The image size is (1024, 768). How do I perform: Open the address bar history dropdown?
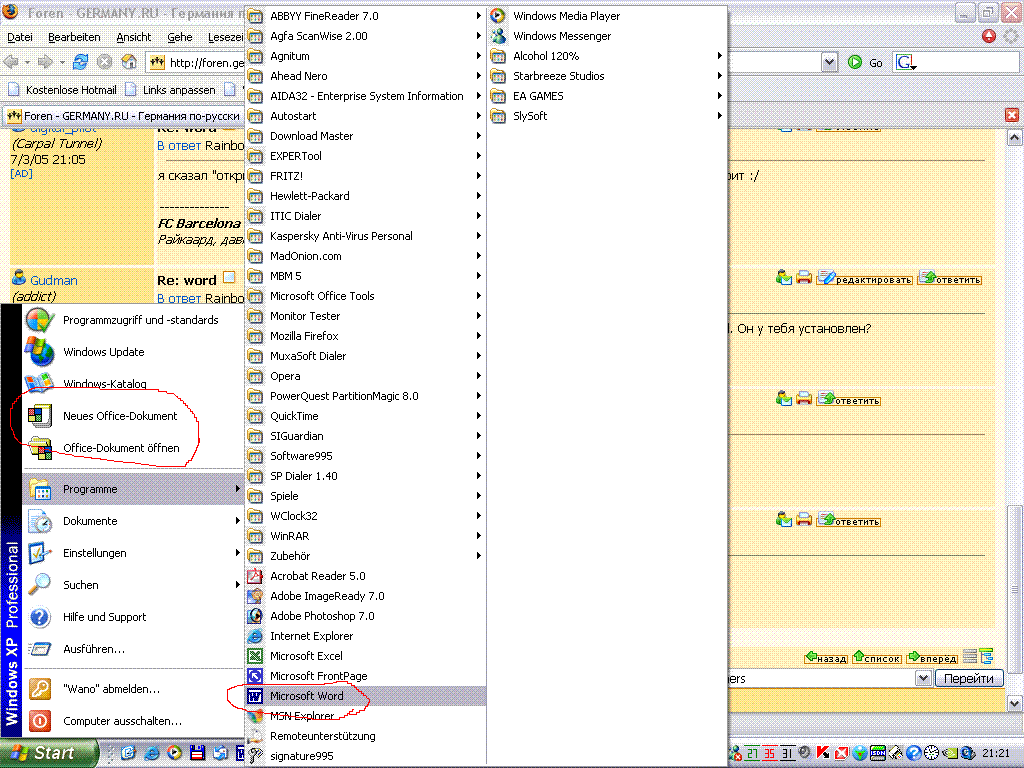(829, 62)
